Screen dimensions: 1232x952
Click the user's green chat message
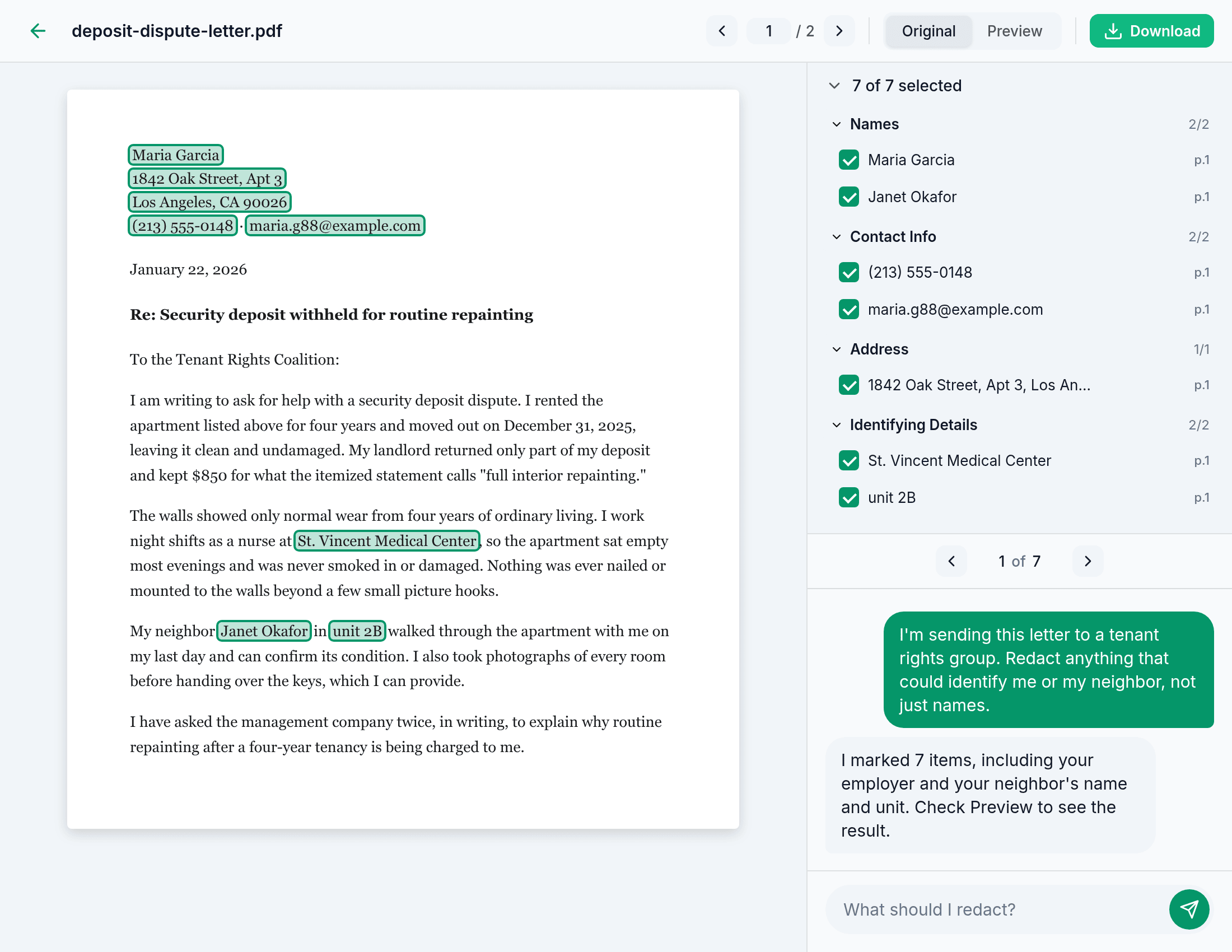pos(1048,670)
